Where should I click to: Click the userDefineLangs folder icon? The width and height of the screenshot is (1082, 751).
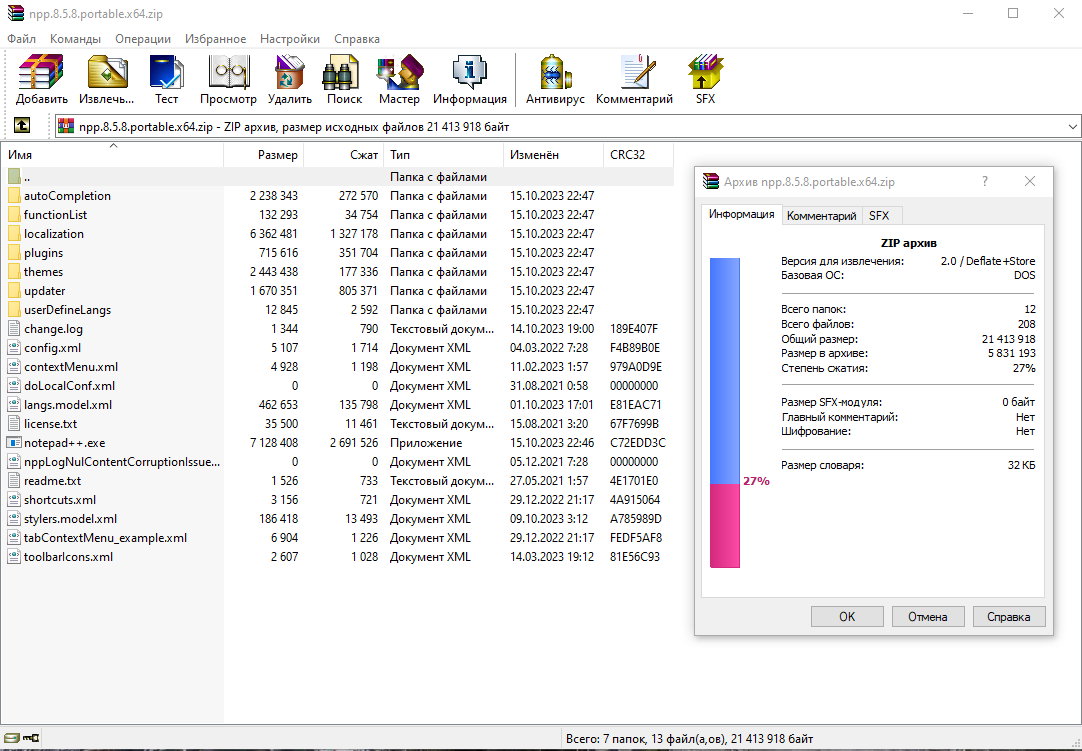(x=14, y=309)
